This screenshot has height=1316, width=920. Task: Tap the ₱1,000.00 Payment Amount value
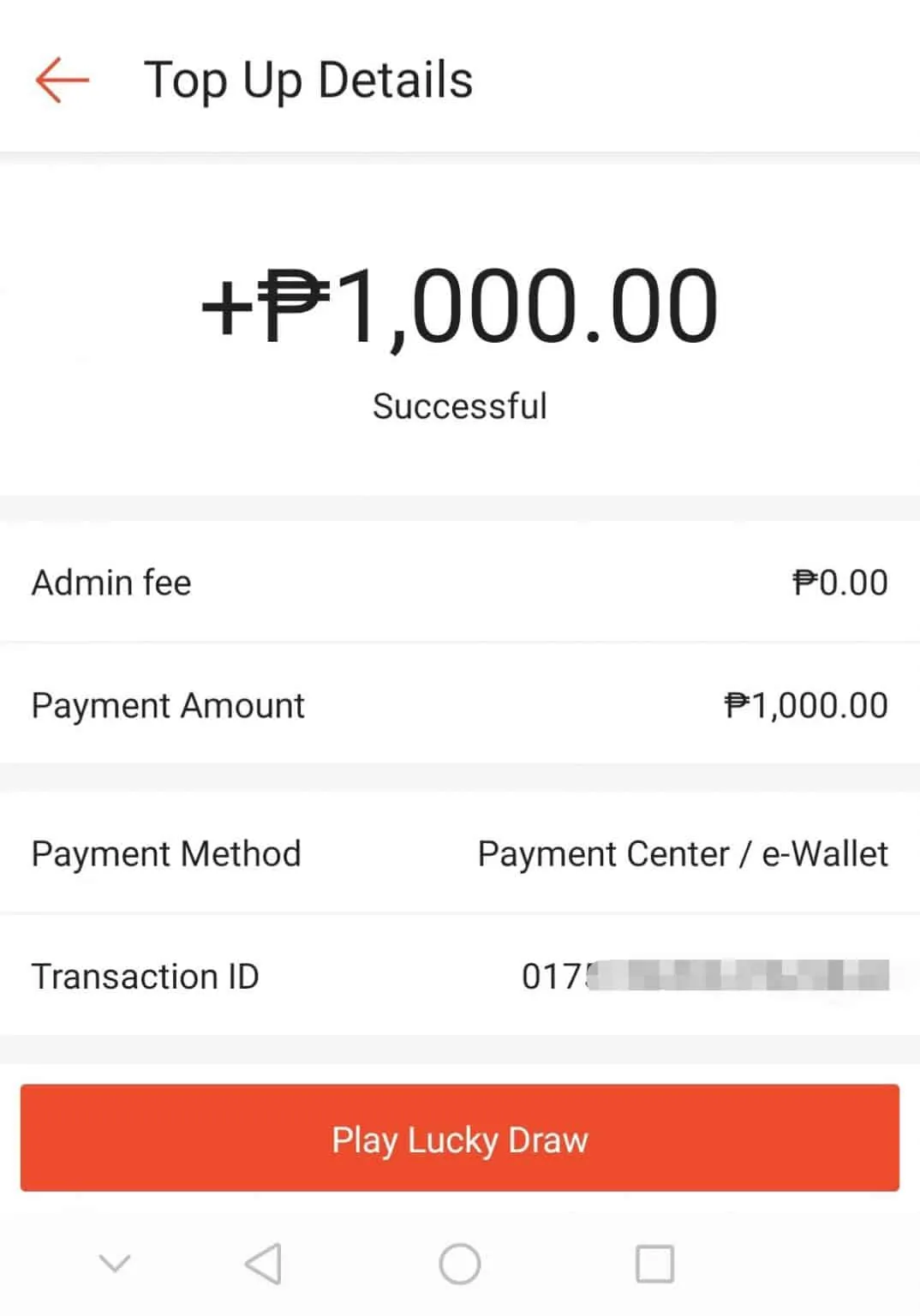[805, 706]
